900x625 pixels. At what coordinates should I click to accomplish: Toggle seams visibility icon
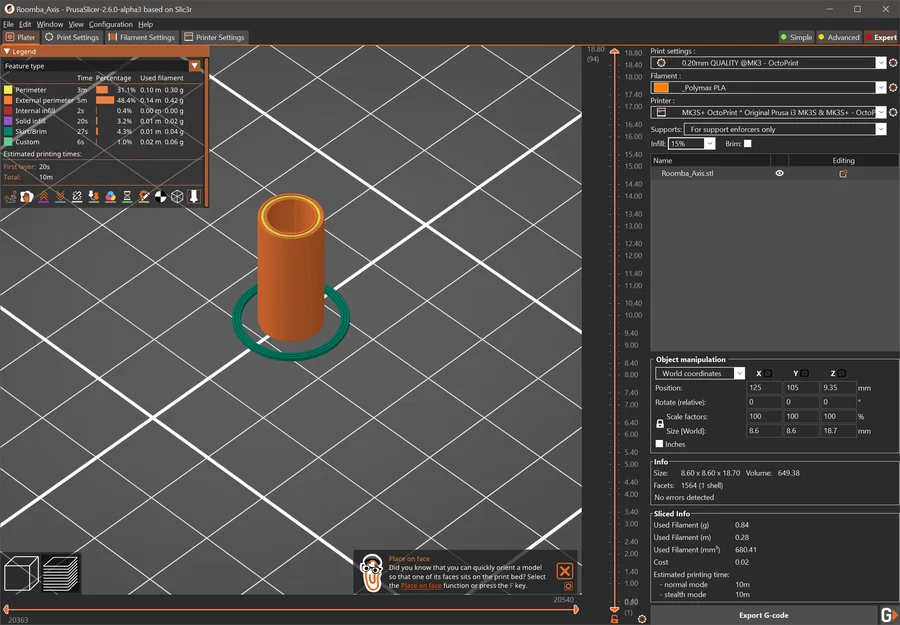(77, 197)
